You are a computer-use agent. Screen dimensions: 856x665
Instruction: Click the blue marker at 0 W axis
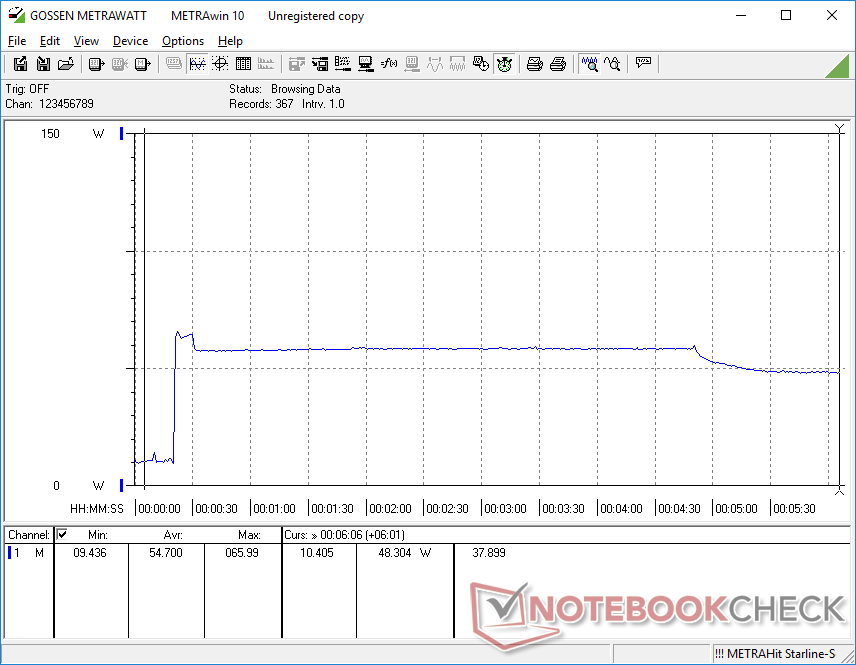[122, 485]
